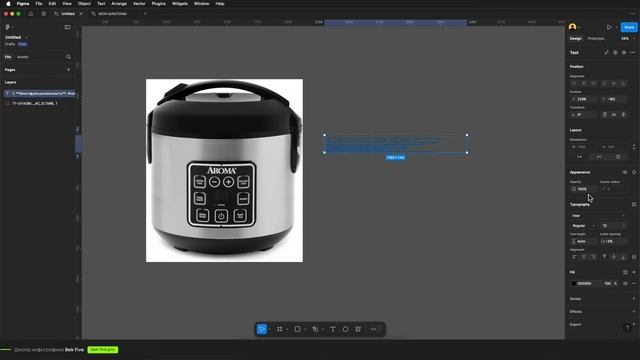Search layers with the magnifier icon

tap(68, 57)
